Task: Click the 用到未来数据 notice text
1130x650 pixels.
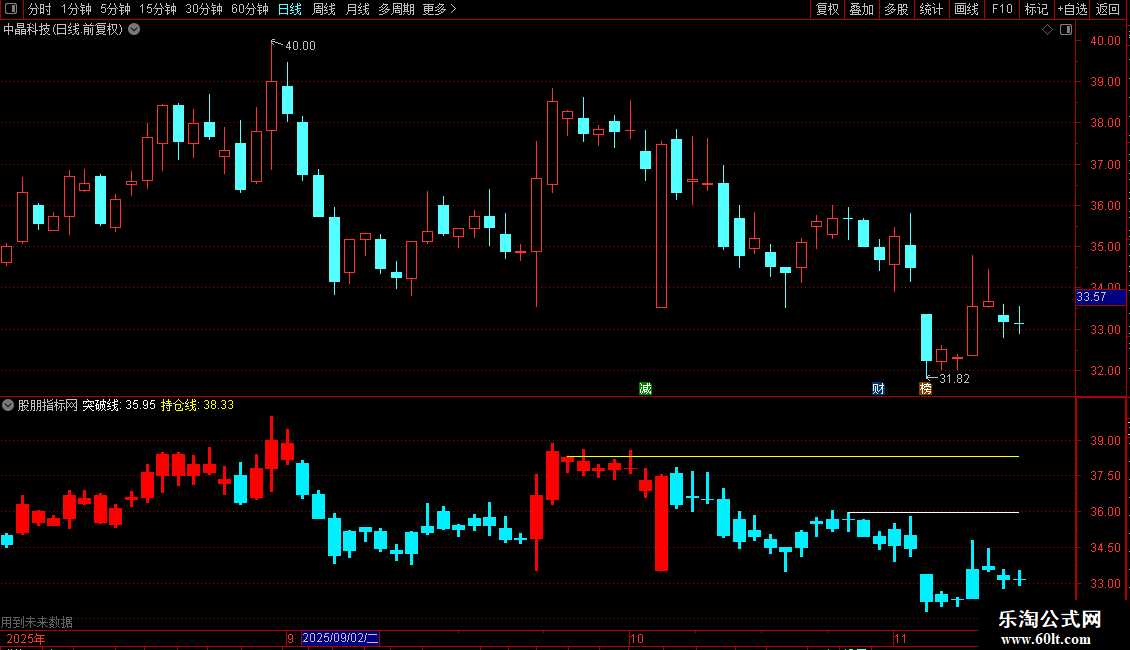Action: click(37, 622)
